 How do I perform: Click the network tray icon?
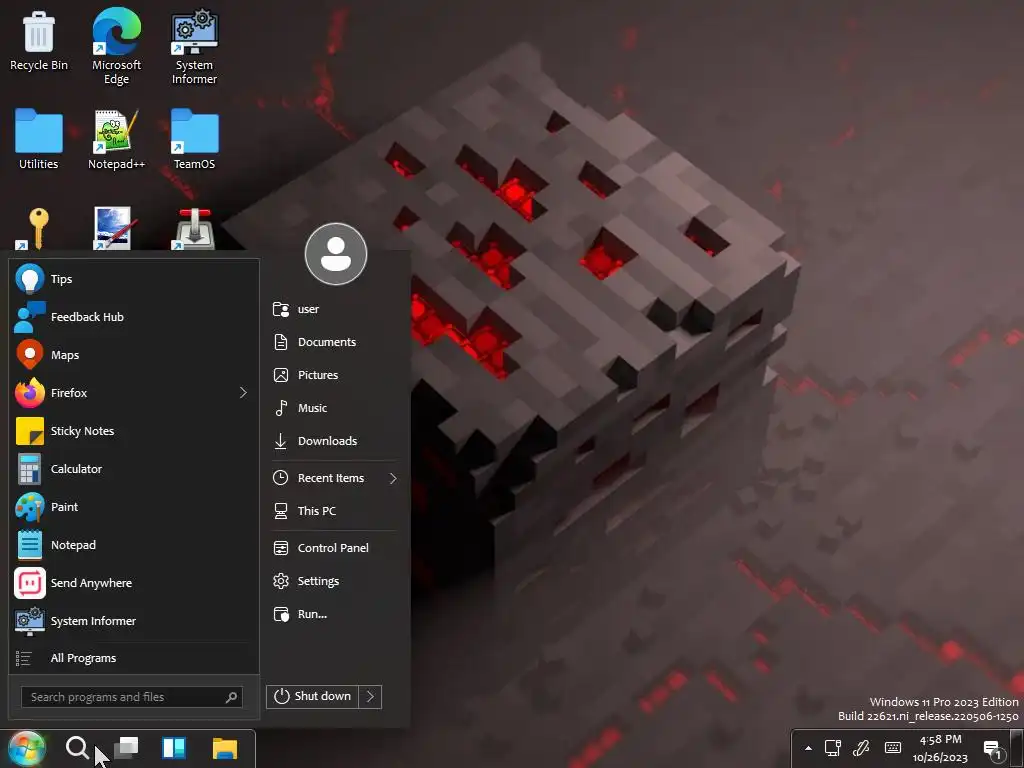tap(833, 748)
